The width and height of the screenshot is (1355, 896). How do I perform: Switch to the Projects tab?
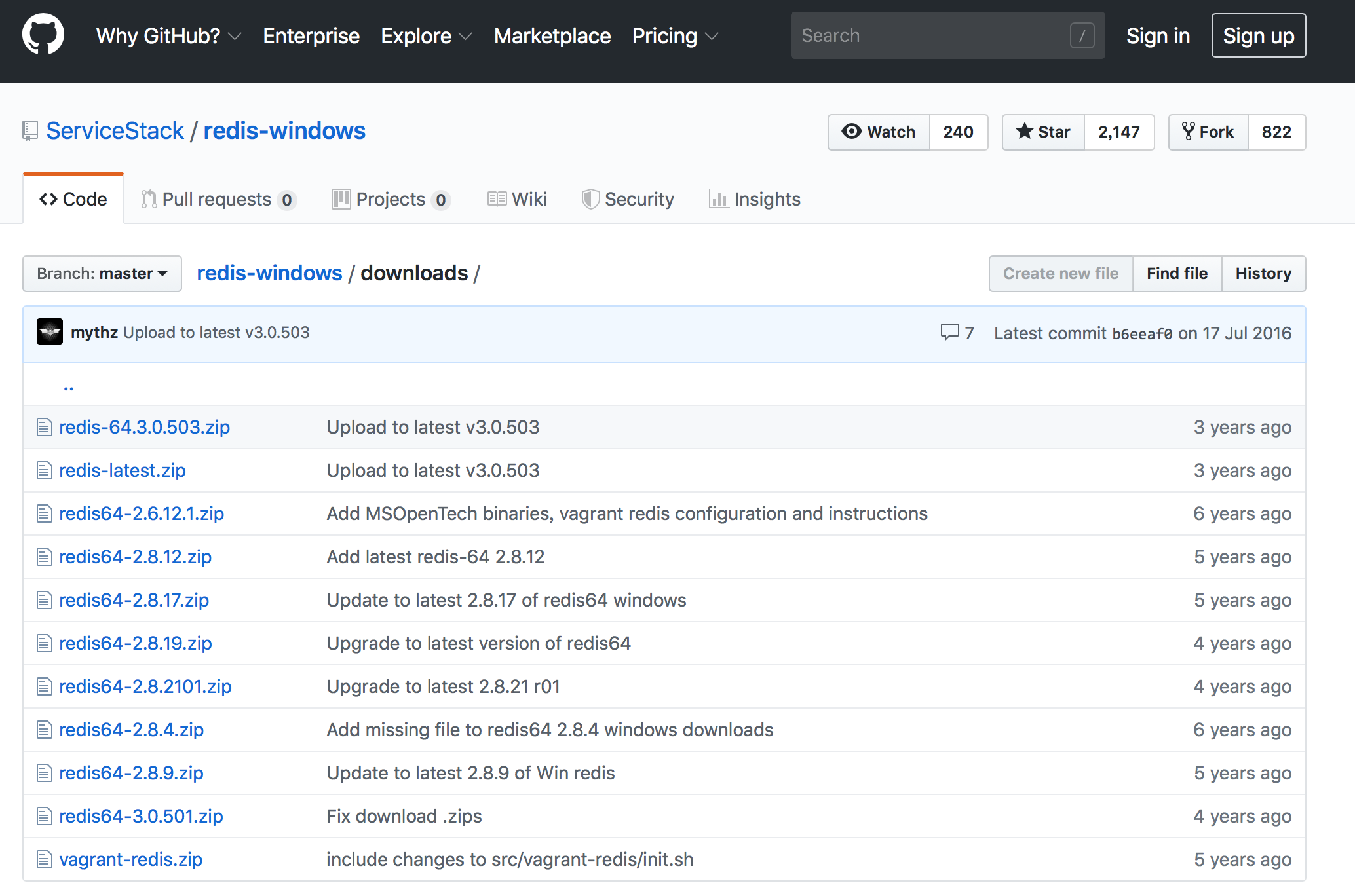pos(391,199)
